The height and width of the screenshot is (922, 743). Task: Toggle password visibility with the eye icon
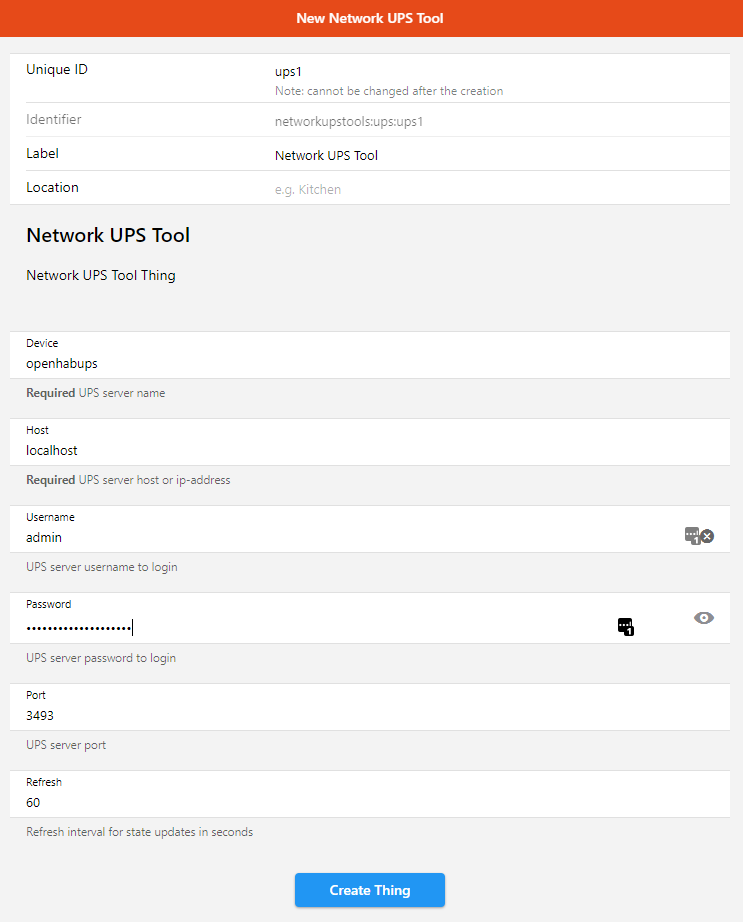tap(704, 618)
